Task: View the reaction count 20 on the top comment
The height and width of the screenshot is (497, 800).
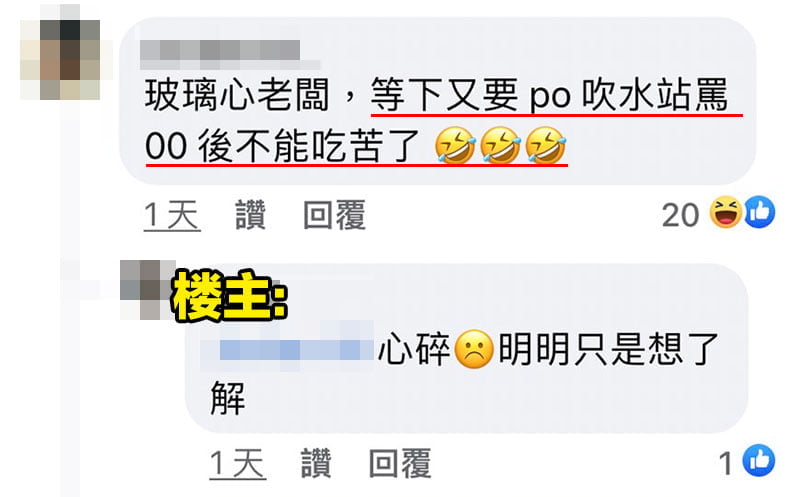Action: 681,215
